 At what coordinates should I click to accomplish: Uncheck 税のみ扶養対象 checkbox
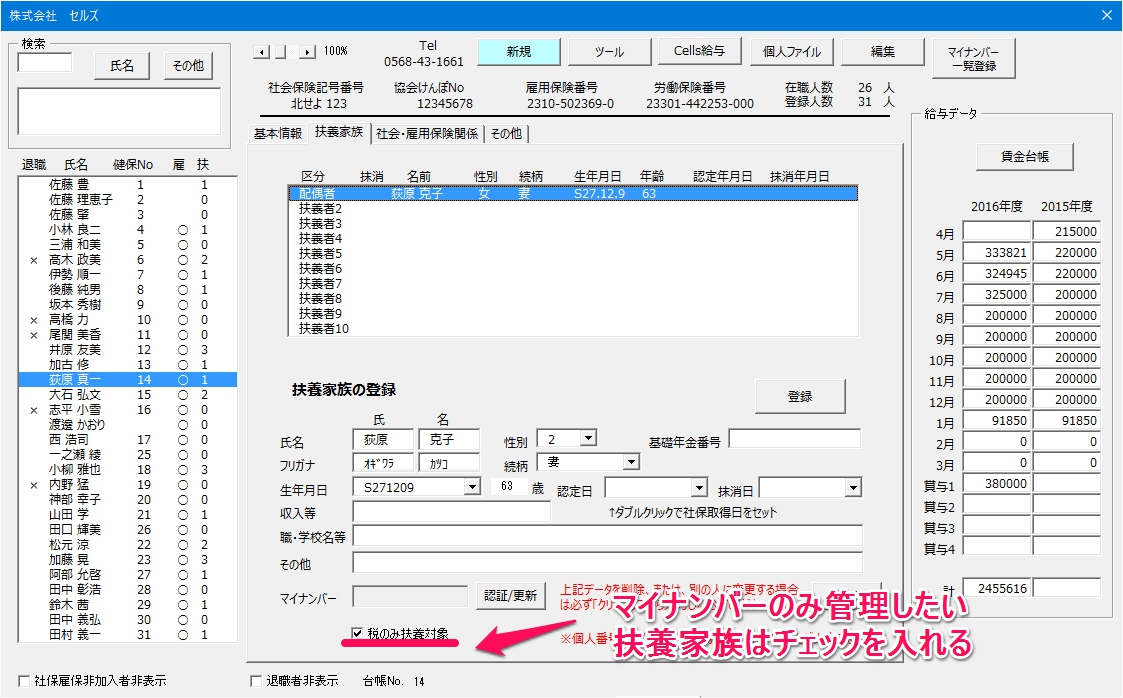(x=357, y=633)
